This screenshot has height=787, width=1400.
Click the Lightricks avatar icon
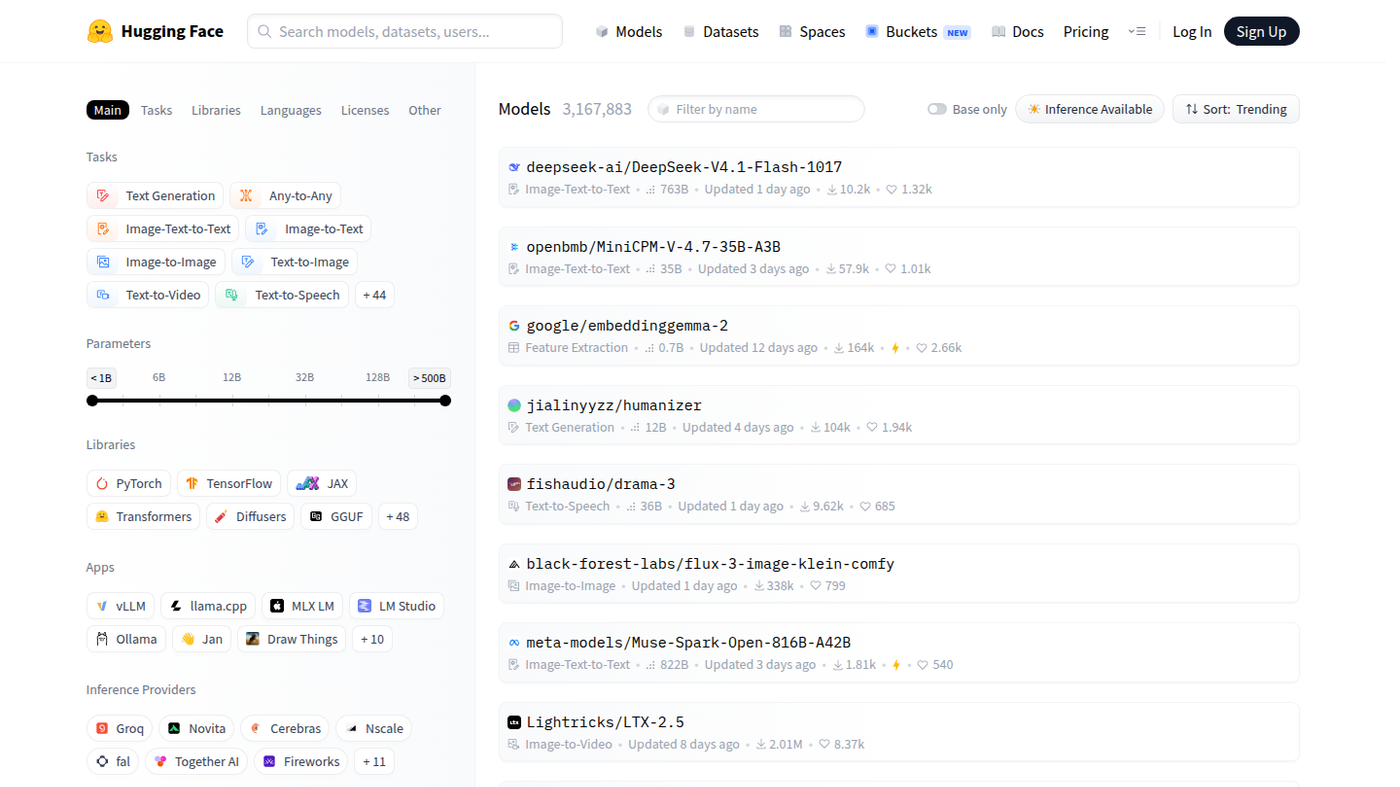tap(514, 722)
